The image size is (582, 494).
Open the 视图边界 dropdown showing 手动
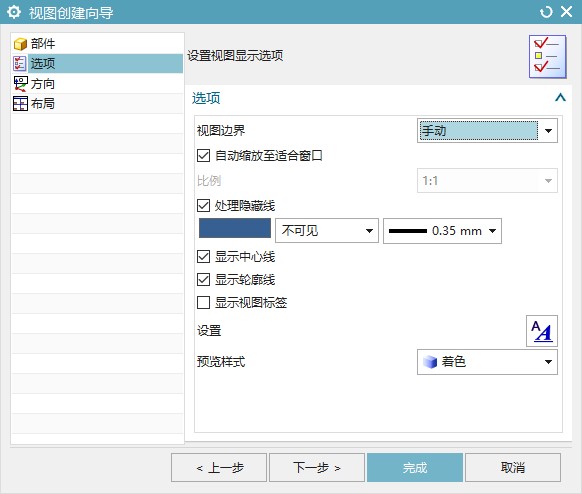tap(487, 131)
